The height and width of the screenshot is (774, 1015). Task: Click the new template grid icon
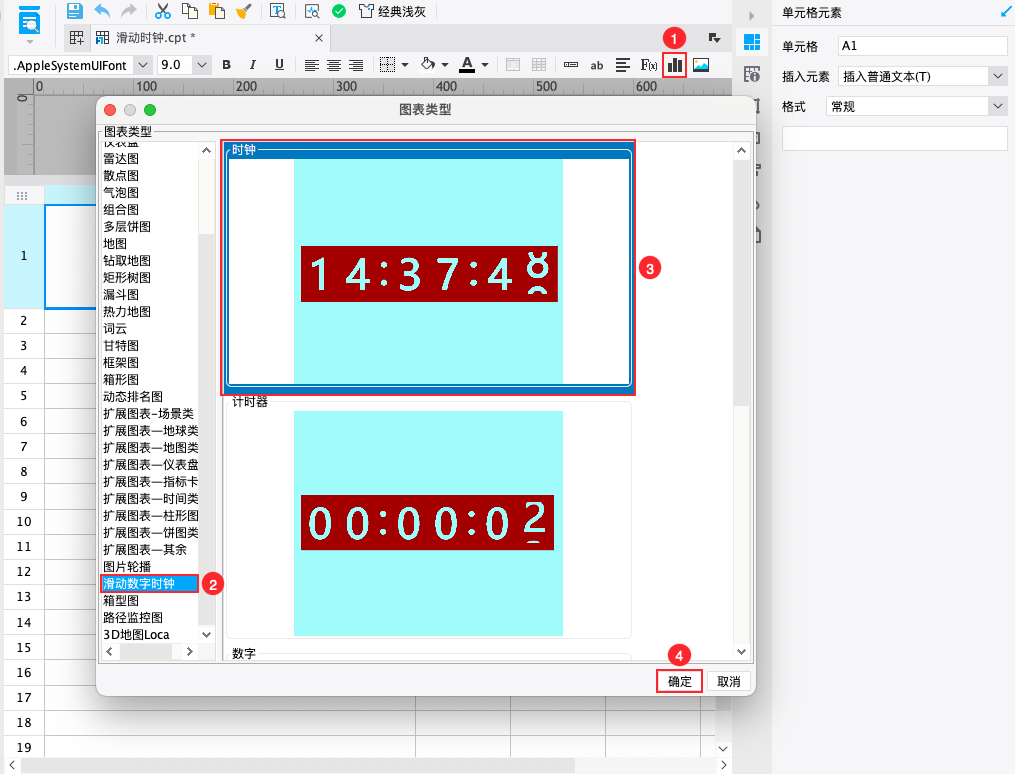click(x=76, y=38)
